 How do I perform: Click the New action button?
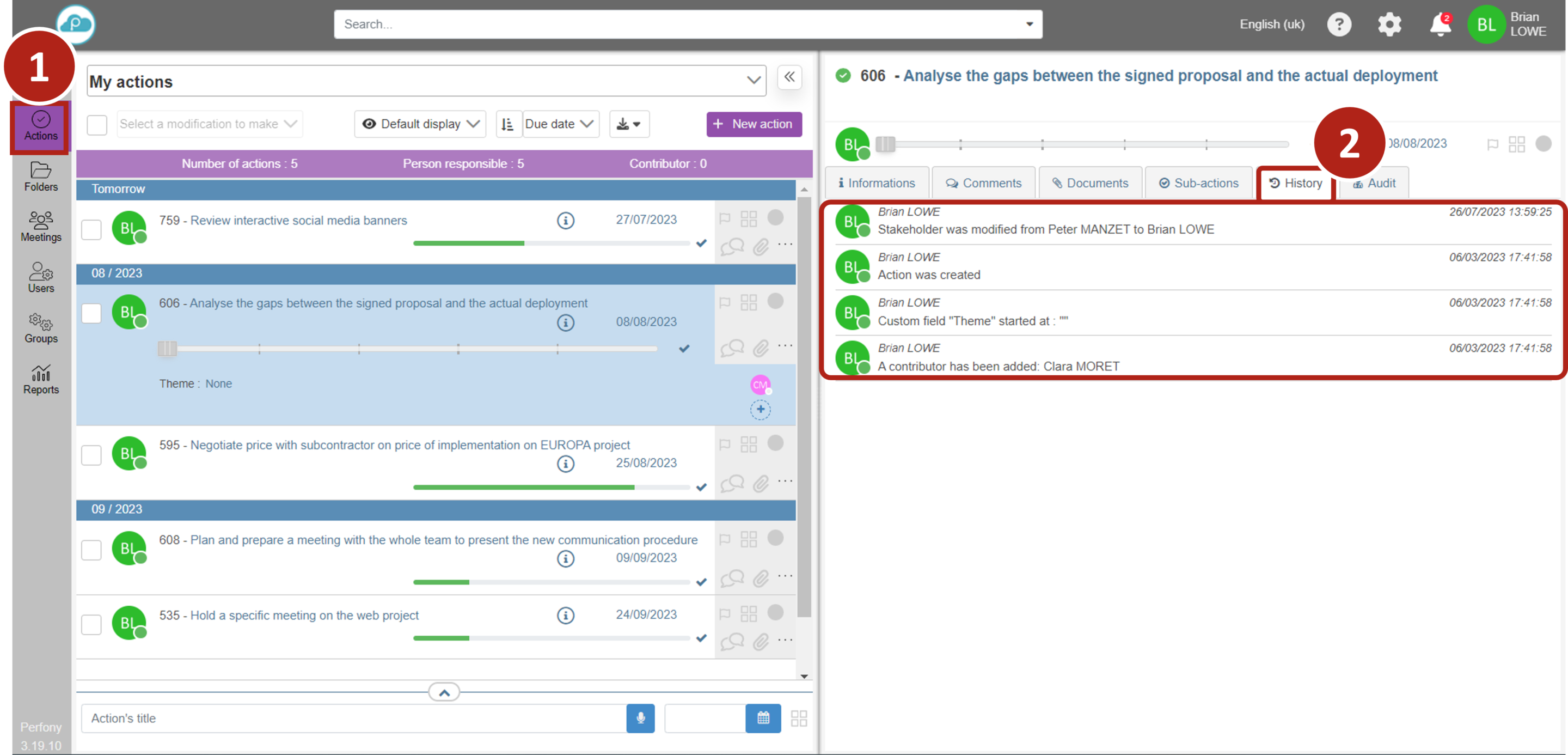(754, 124)
